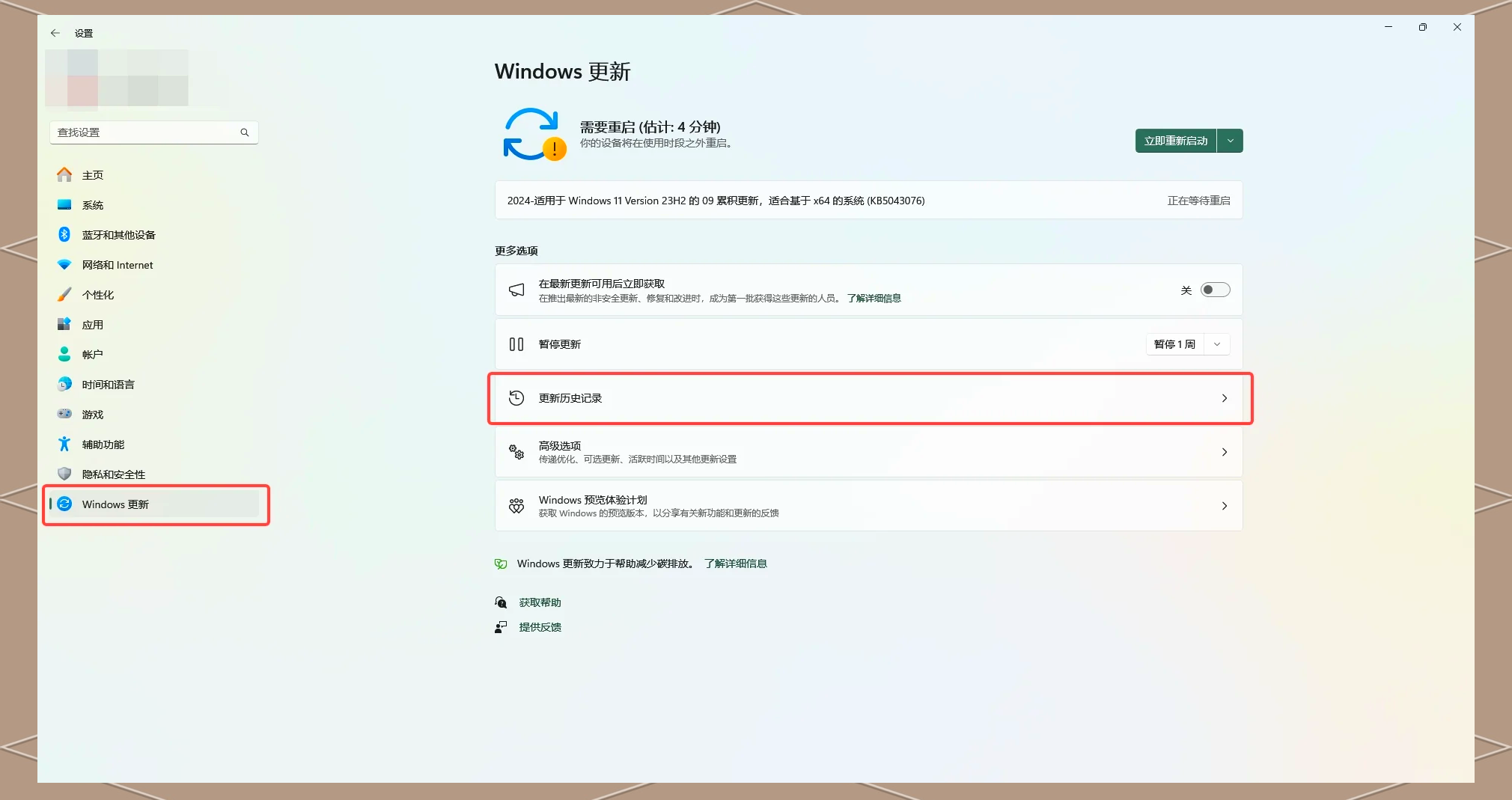Image resolution: width=1512 pixels, height=800 pixels.
Task: Click the back arrow icon in Settings
Action: [x=55, y=33]
